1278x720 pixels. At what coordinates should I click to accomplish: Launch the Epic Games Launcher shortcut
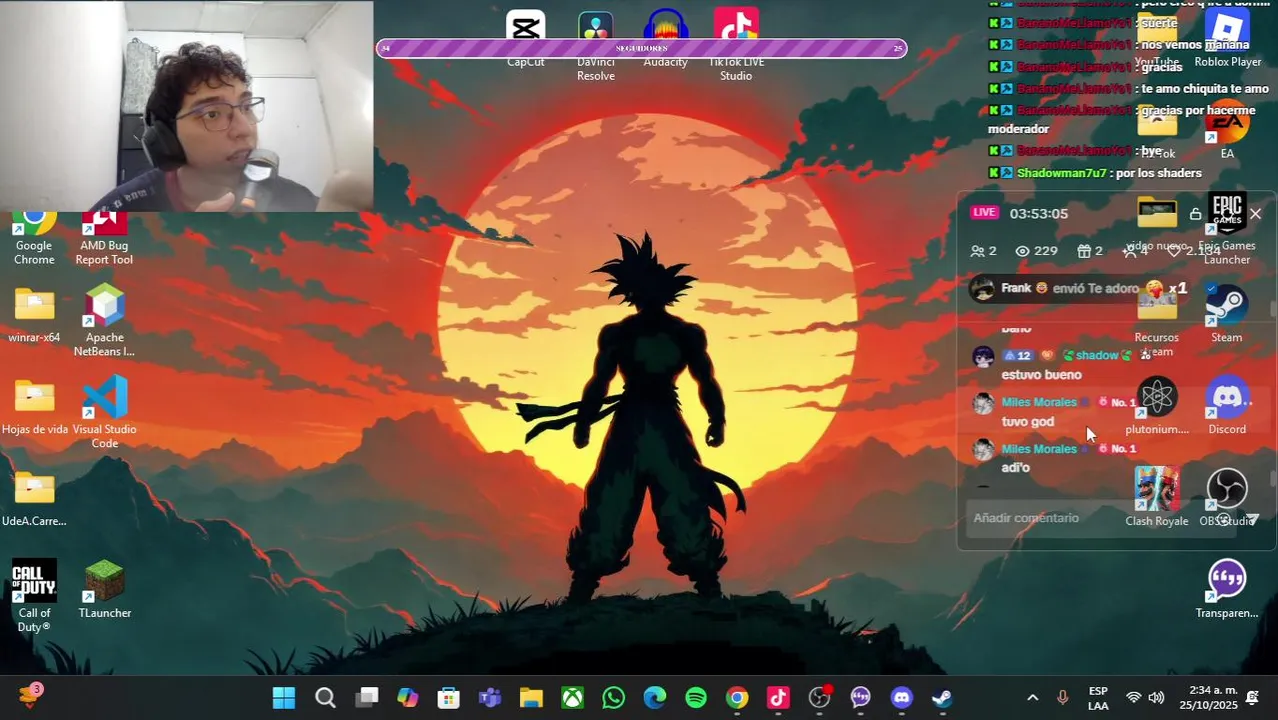[x=1227, y=230]
